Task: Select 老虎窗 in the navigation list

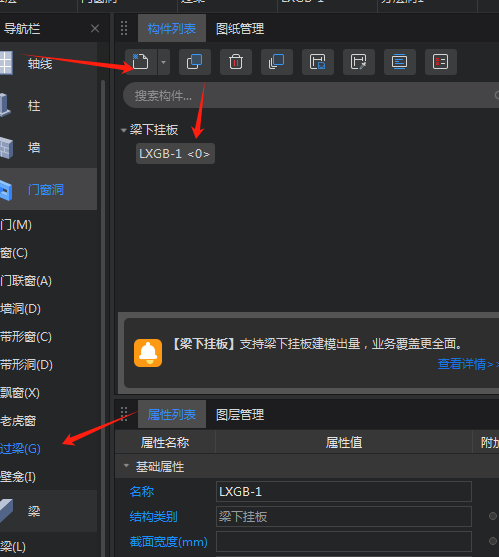Action: (18, 421)
